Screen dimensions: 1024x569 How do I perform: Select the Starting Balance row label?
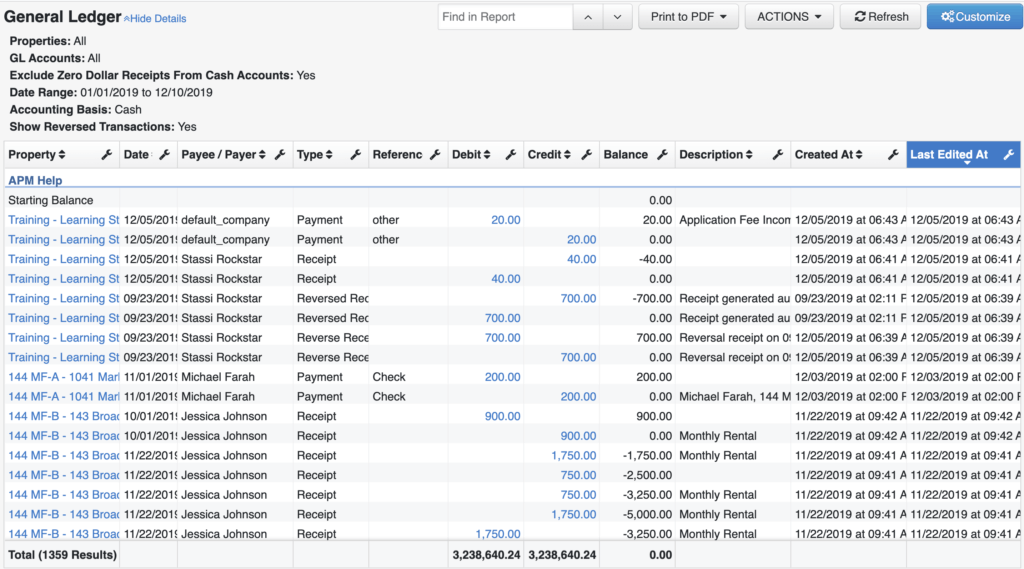[50, 201]
